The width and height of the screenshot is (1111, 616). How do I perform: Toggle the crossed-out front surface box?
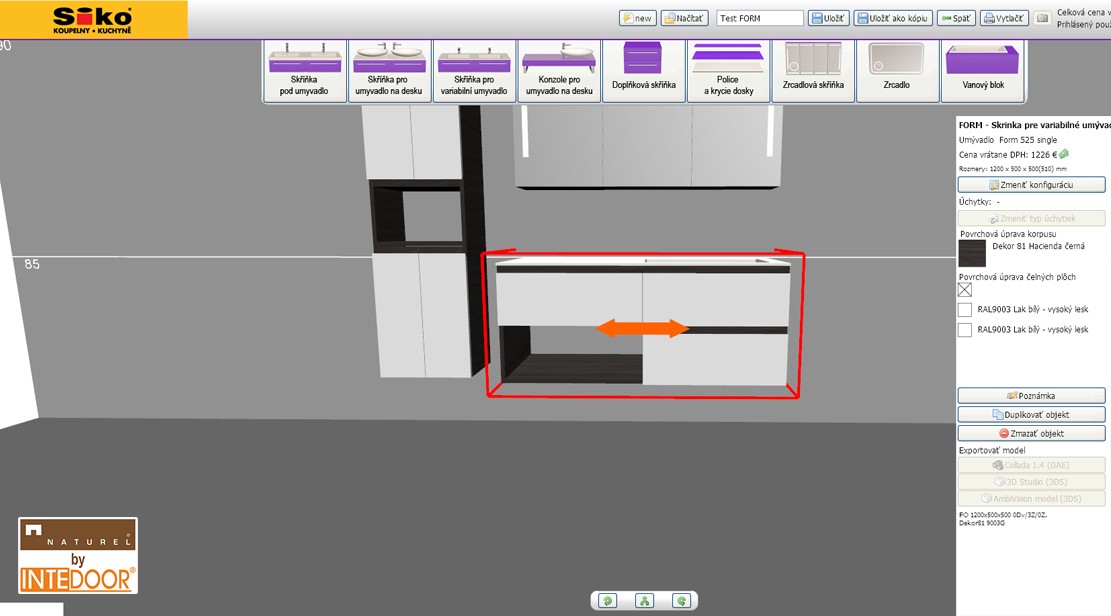coord(965,290)
